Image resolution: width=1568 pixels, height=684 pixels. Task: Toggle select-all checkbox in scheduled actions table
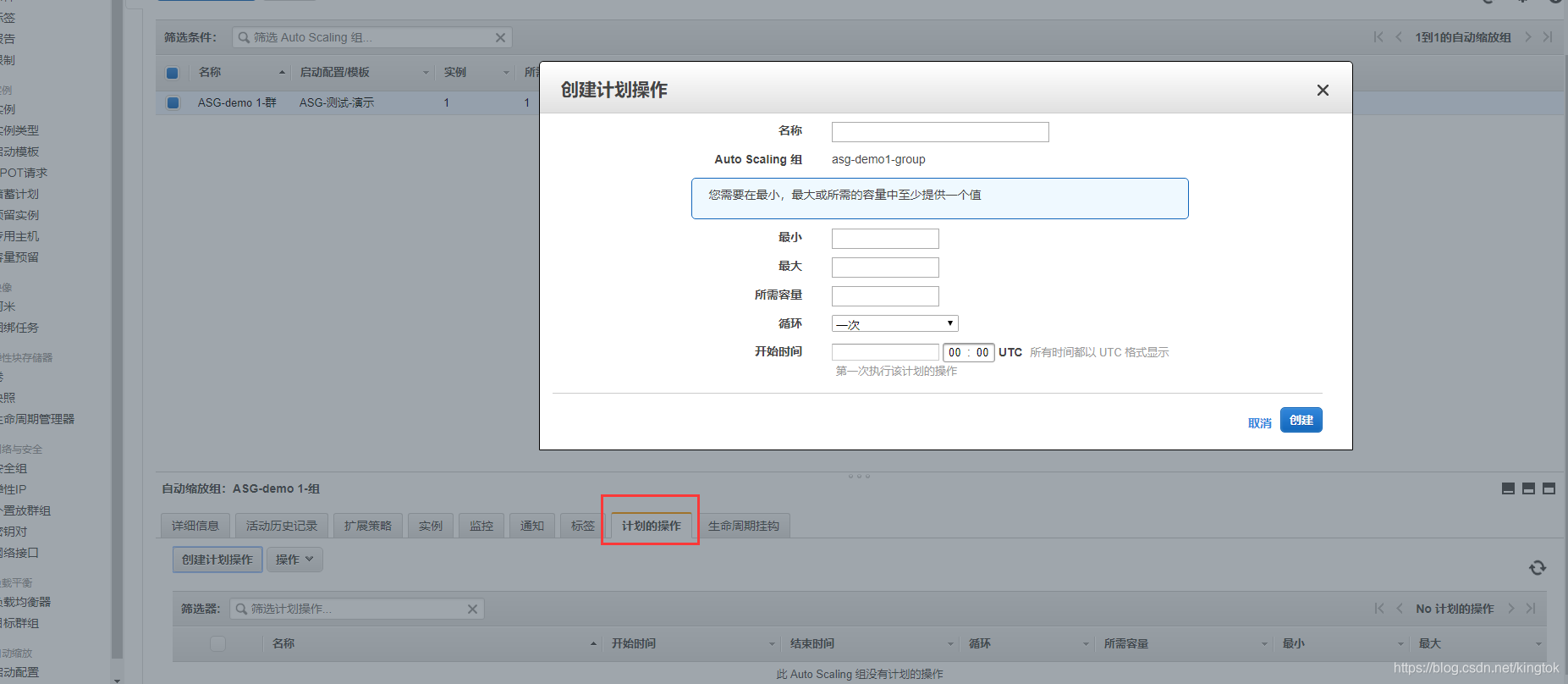click(217, 643)
